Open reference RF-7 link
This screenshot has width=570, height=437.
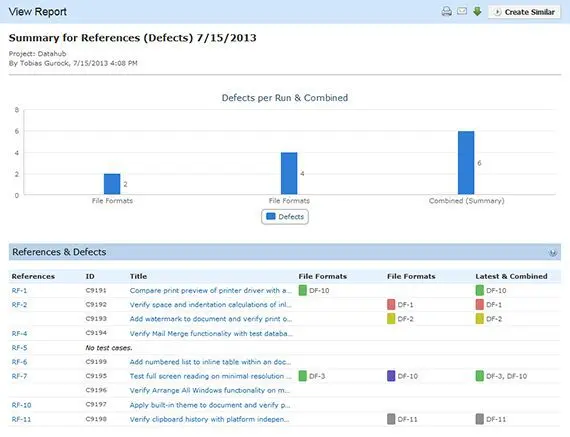pos(19,376)
